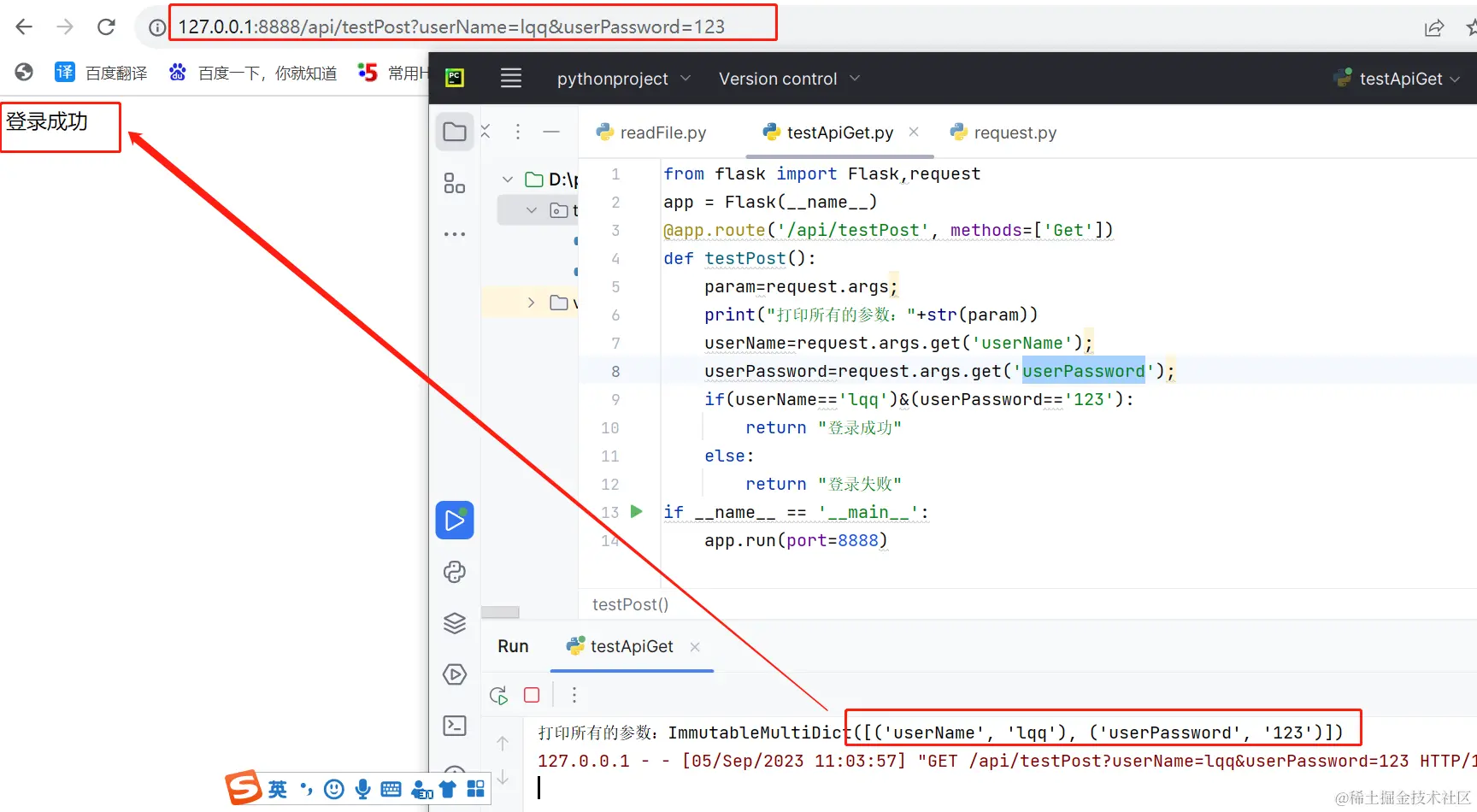Image resolution: width=1477 pixels, height=812 pixels.
Task: Rerun testApiGet in Run panel
Action: click(x=498, y=695)
